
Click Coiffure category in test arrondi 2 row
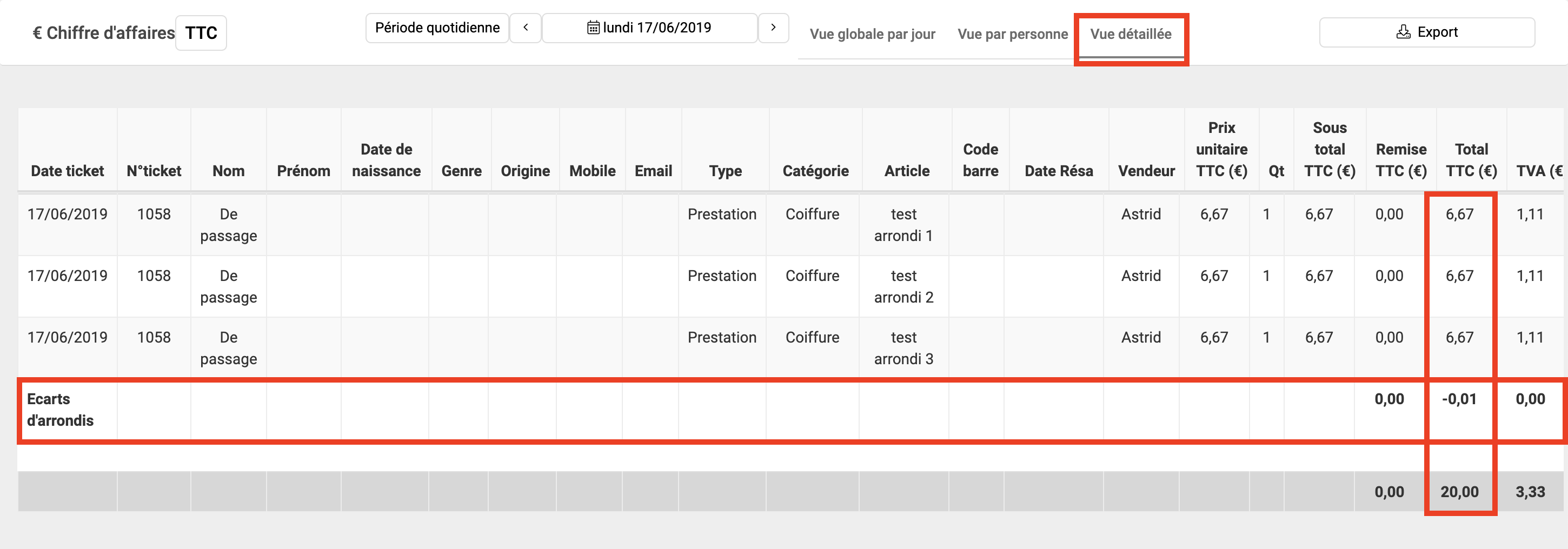(812, 276)
